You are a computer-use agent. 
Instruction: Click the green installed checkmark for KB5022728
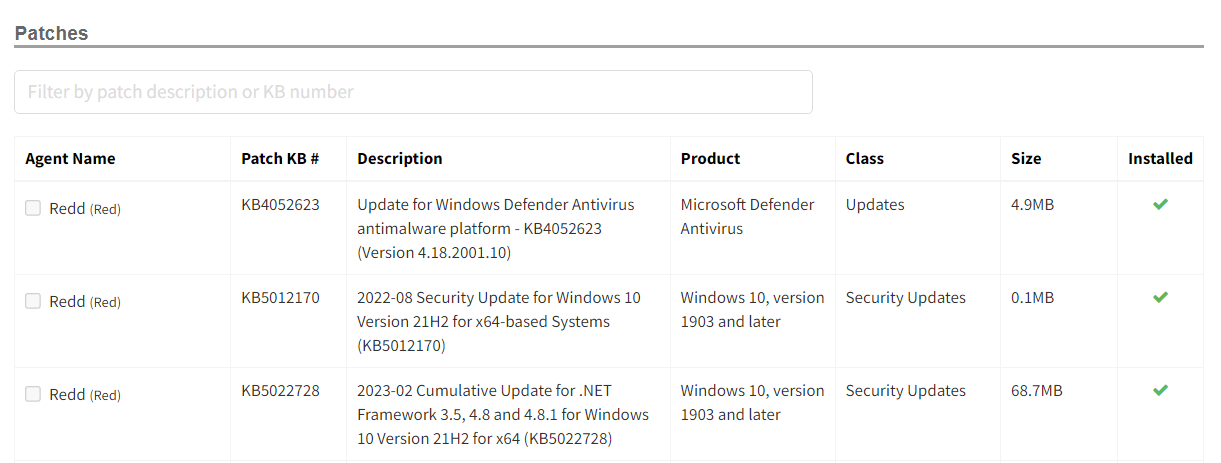coord(1160,390)
